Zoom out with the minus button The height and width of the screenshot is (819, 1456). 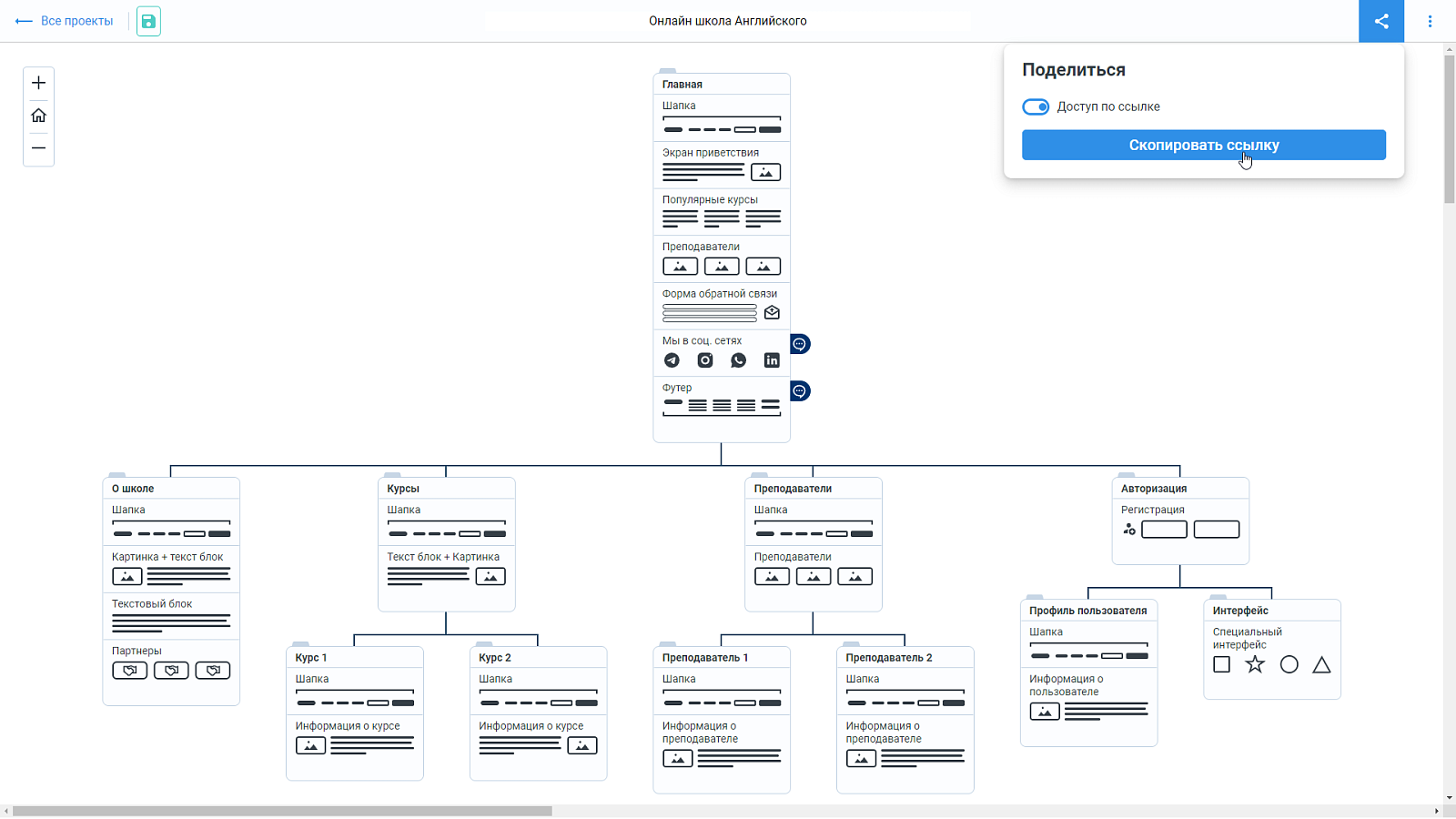pos(38,147)
